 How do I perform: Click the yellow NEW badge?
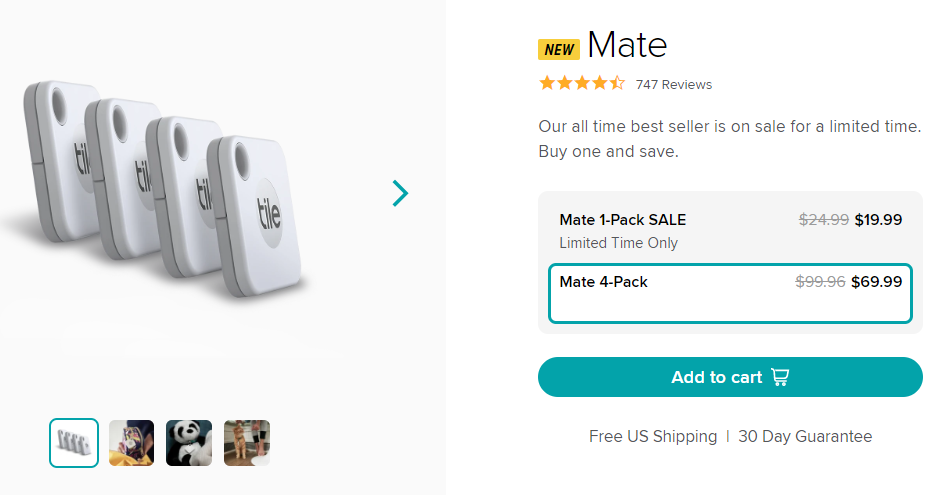coord(559,49)
